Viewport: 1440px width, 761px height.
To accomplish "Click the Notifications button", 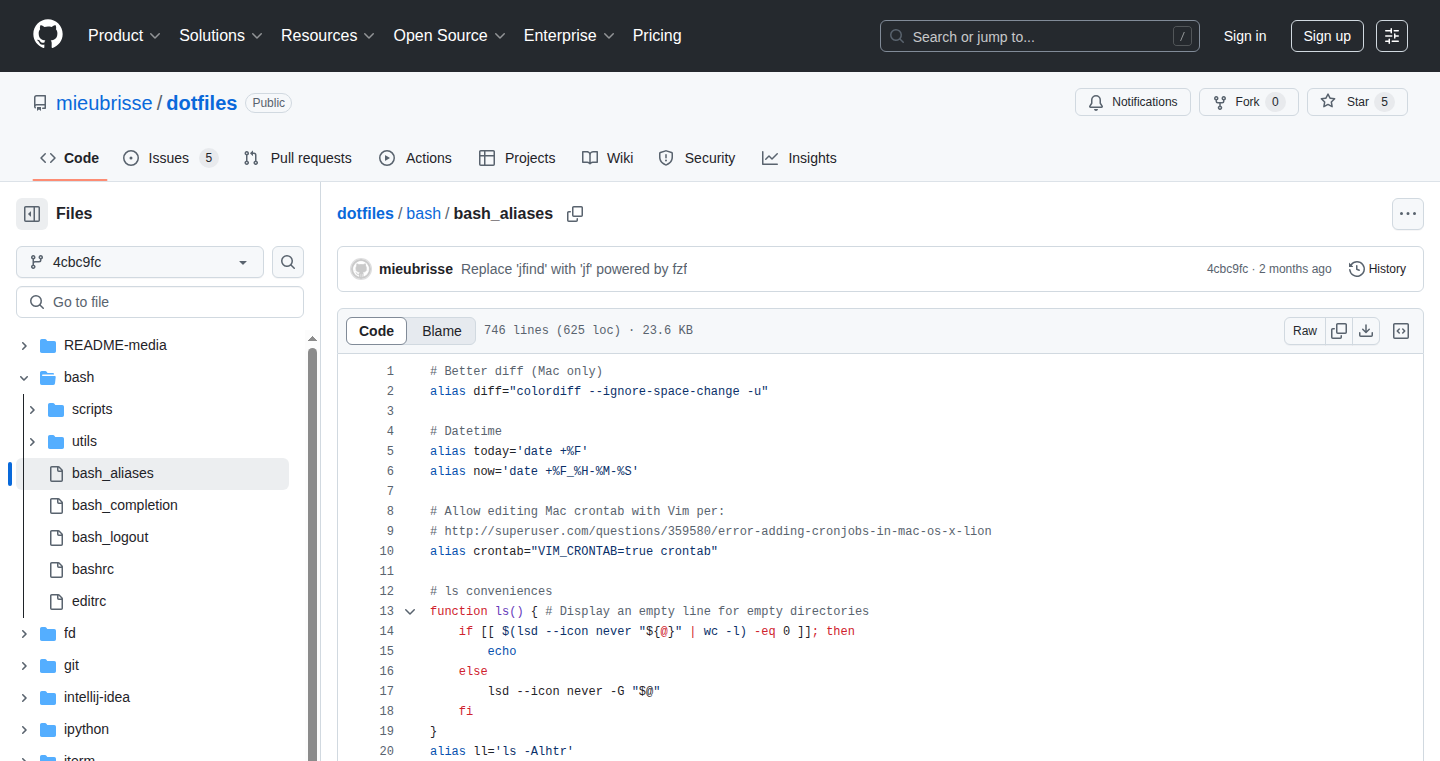I will (x=1133, y=102).
